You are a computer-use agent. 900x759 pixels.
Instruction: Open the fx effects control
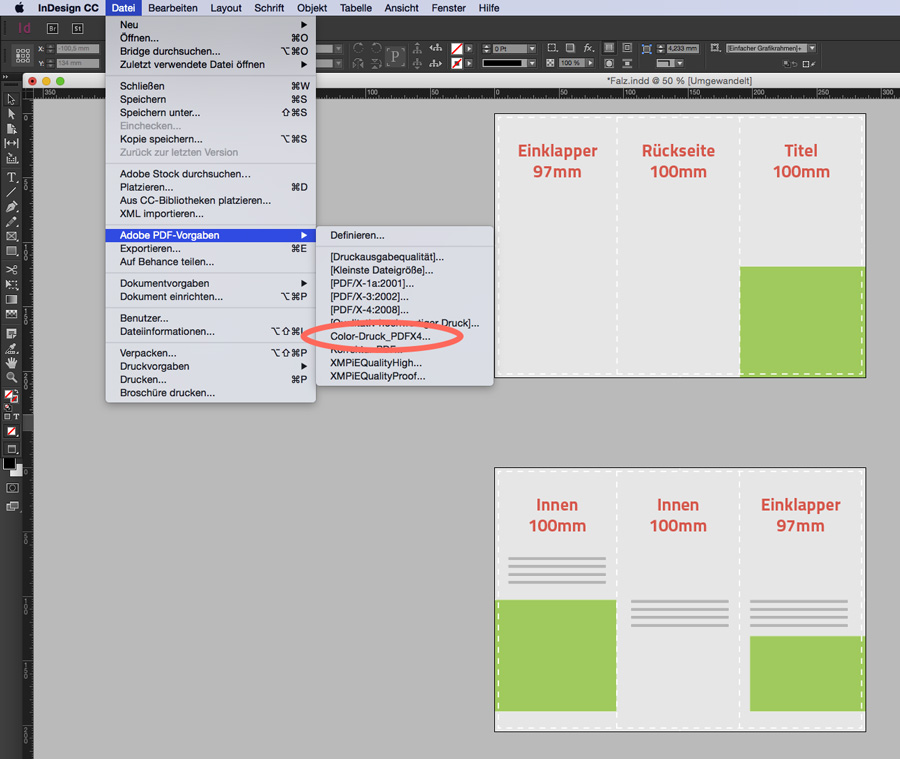588,48
